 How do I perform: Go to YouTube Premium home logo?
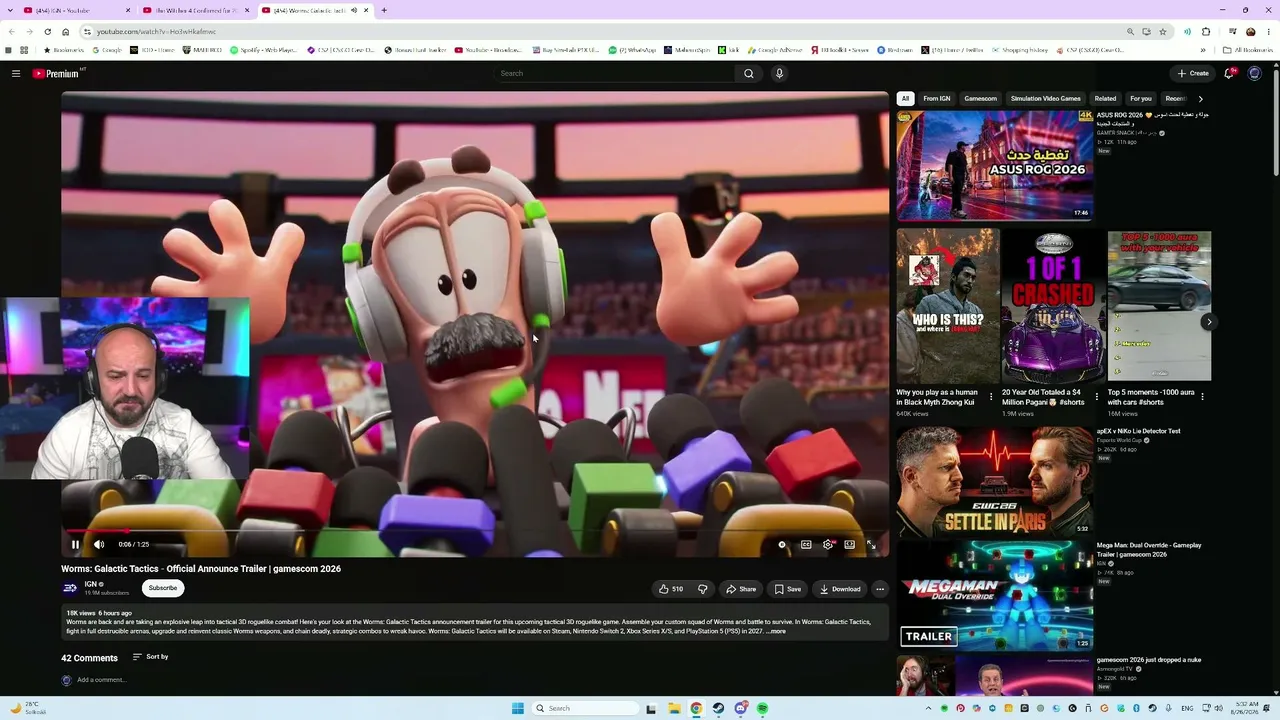(x=57, y=73)
